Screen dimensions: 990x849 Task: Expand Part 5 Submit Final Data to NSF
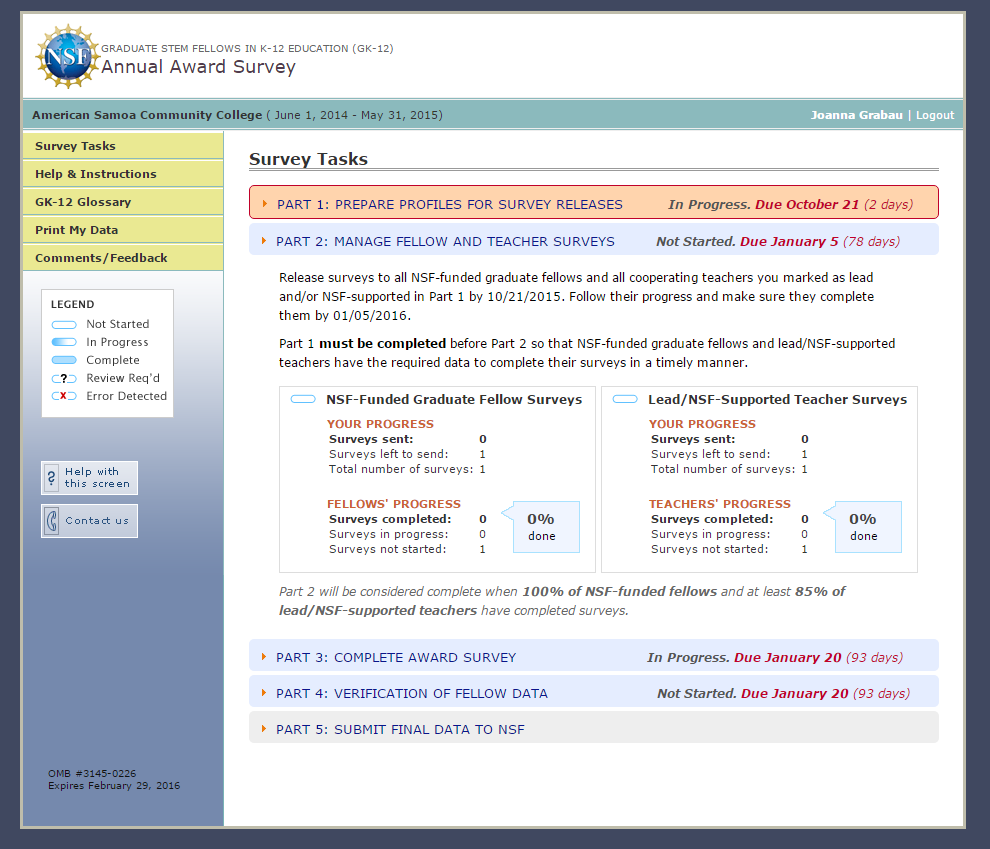(x=264, y=729)
